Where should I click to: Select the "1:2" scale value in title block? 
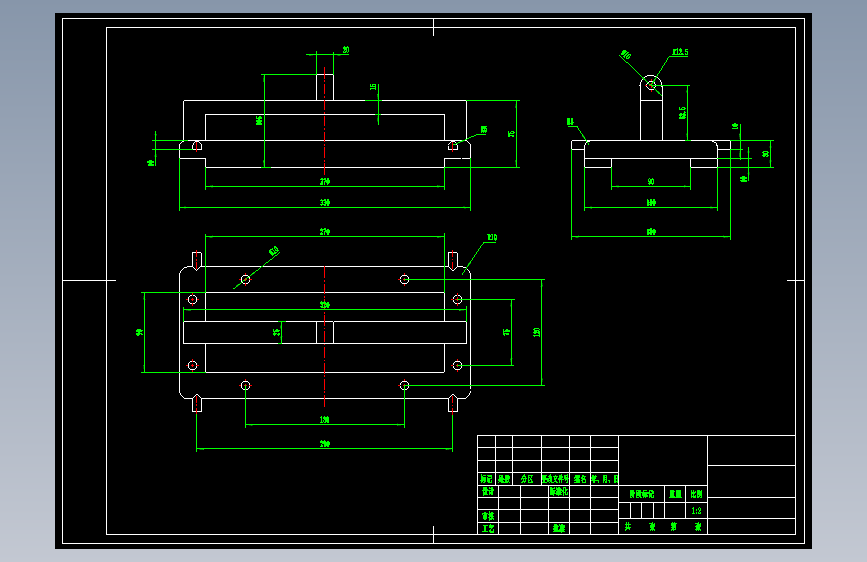coord(696,511)
